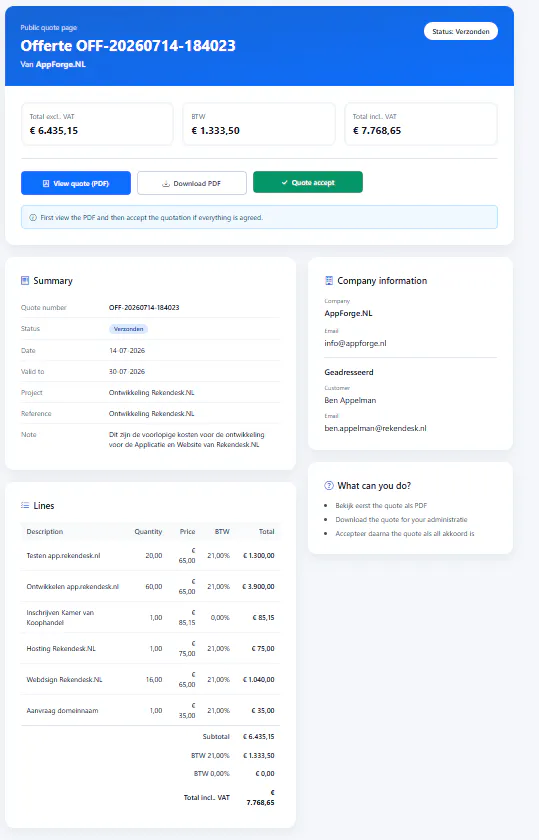The width and height of the screenshot is (539, 840).
Task: Click the Webdsign Rekendesk.NL line
Action: point(151,680)
